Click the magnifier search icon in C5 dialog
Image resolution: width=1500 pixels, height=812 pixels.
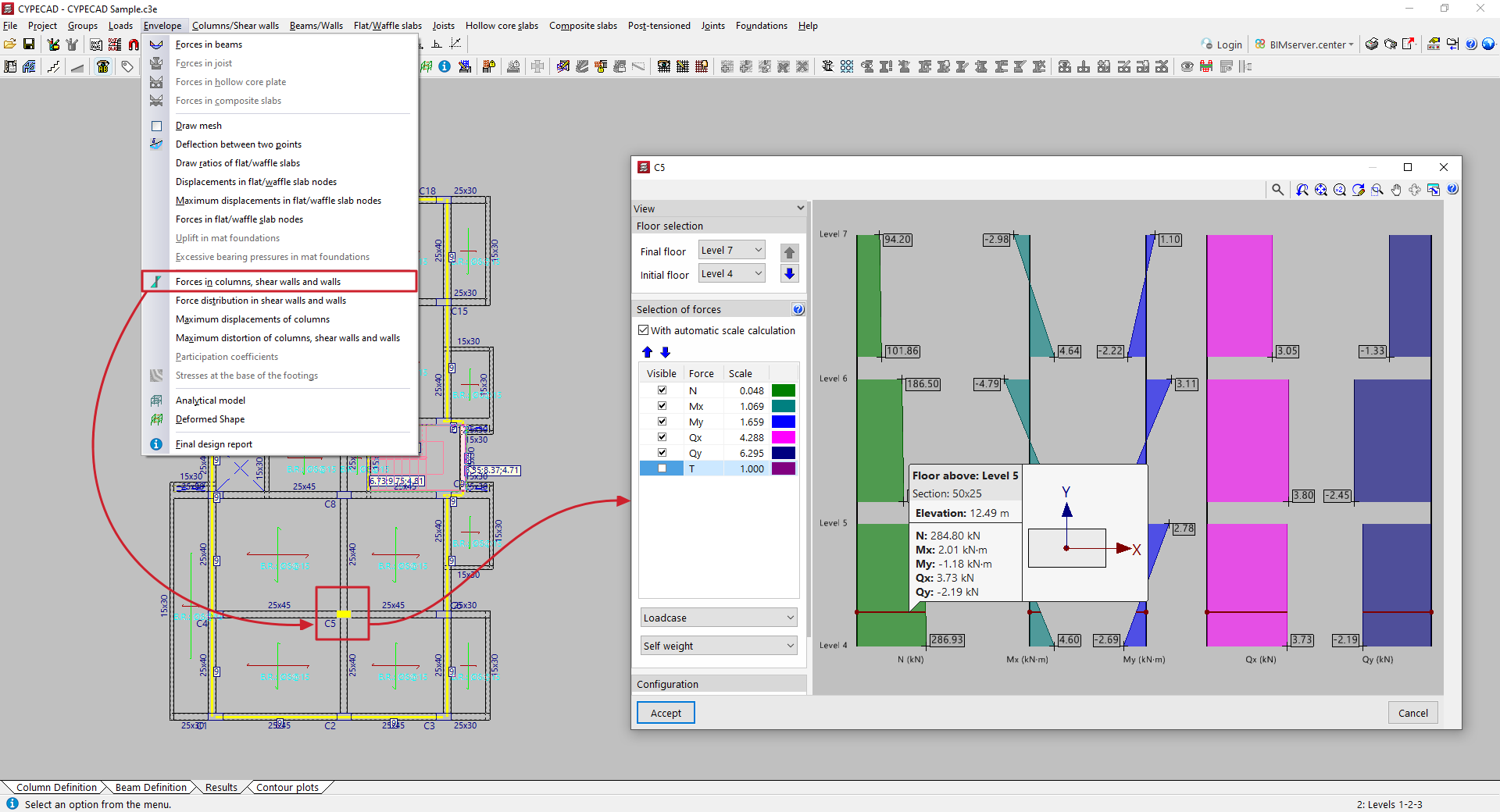(1277, 190)
